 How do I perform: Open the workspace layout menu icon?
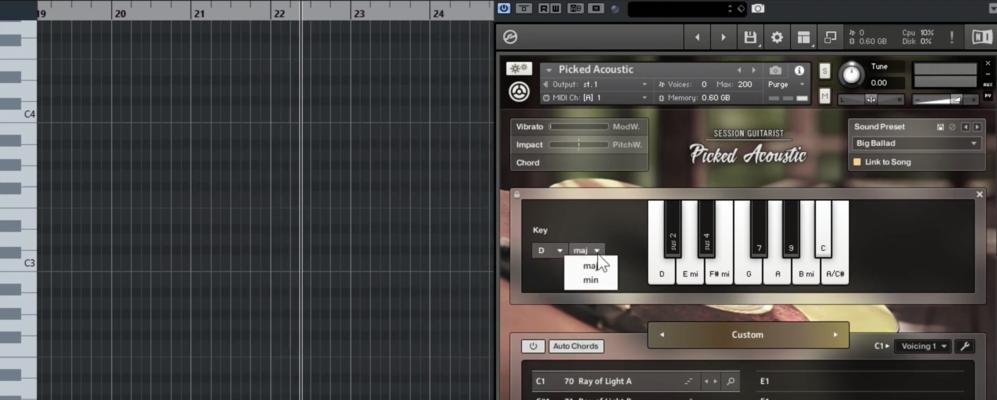click(803, 38)
